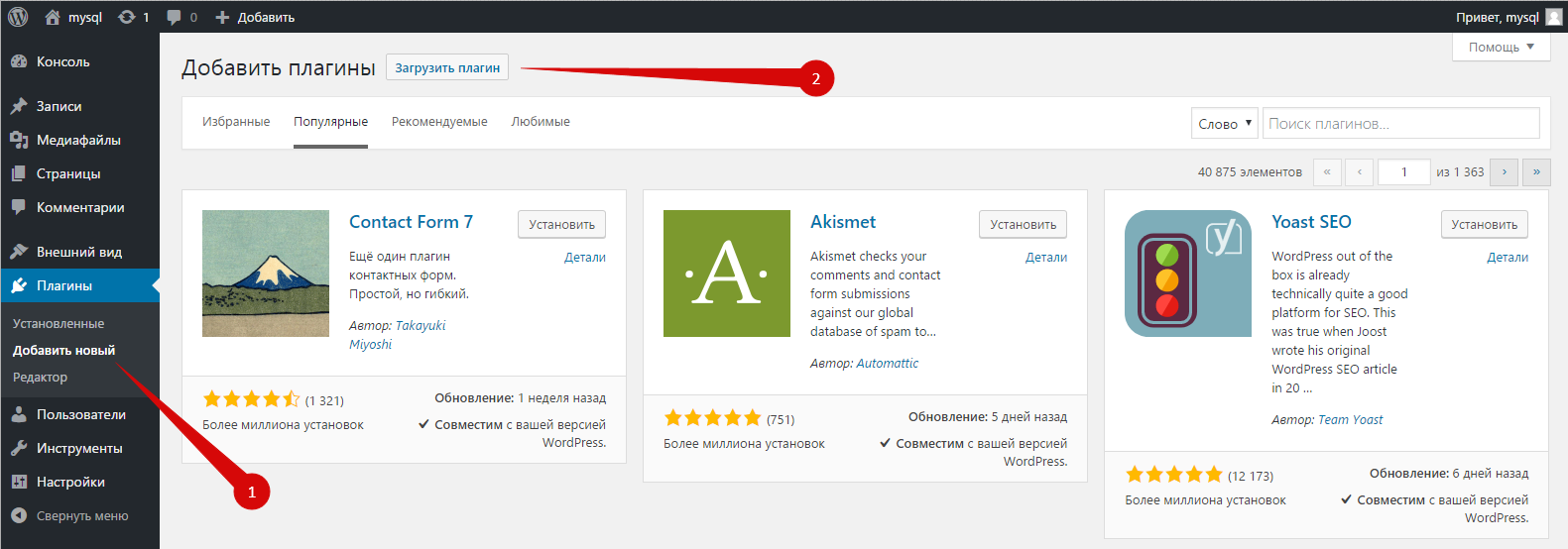
Task: Click the Консоль dashboard icon
Action: 19,61
